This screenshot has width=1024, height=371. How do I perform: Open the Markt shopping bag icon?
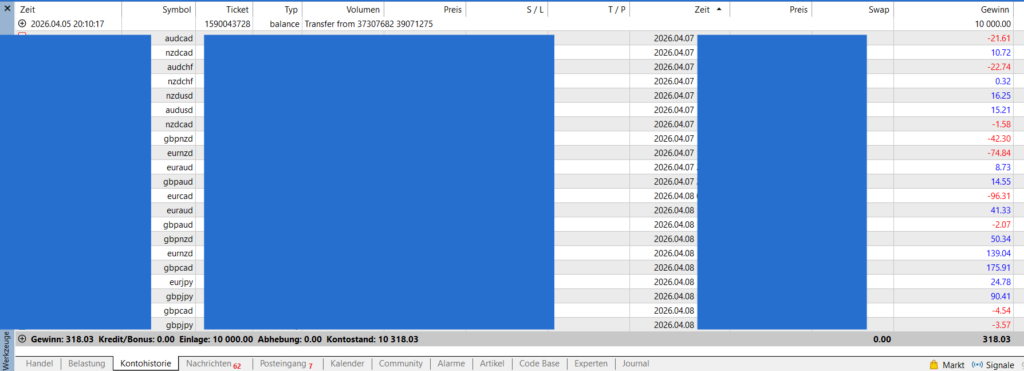(933, 364)
